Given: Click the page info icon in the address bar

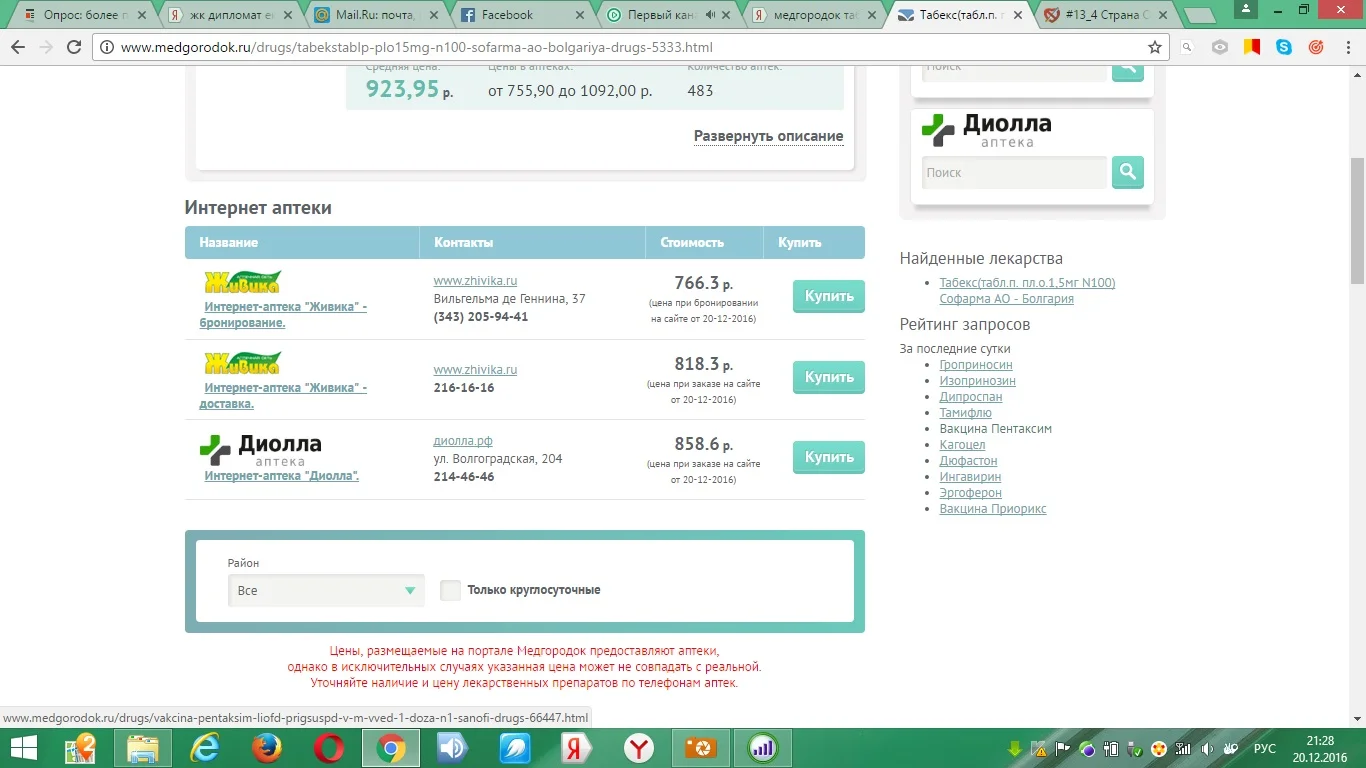Looking at the screenshot, I should (x=107, y=46).
